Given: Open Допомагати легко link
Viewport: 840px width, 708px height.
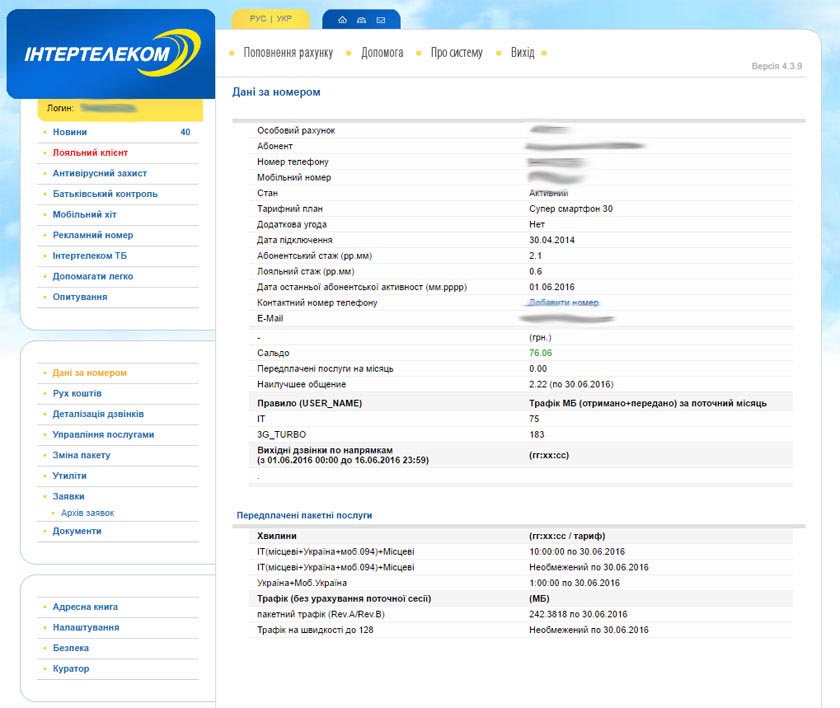Looking at the screenshot, I should click(93, 276).
